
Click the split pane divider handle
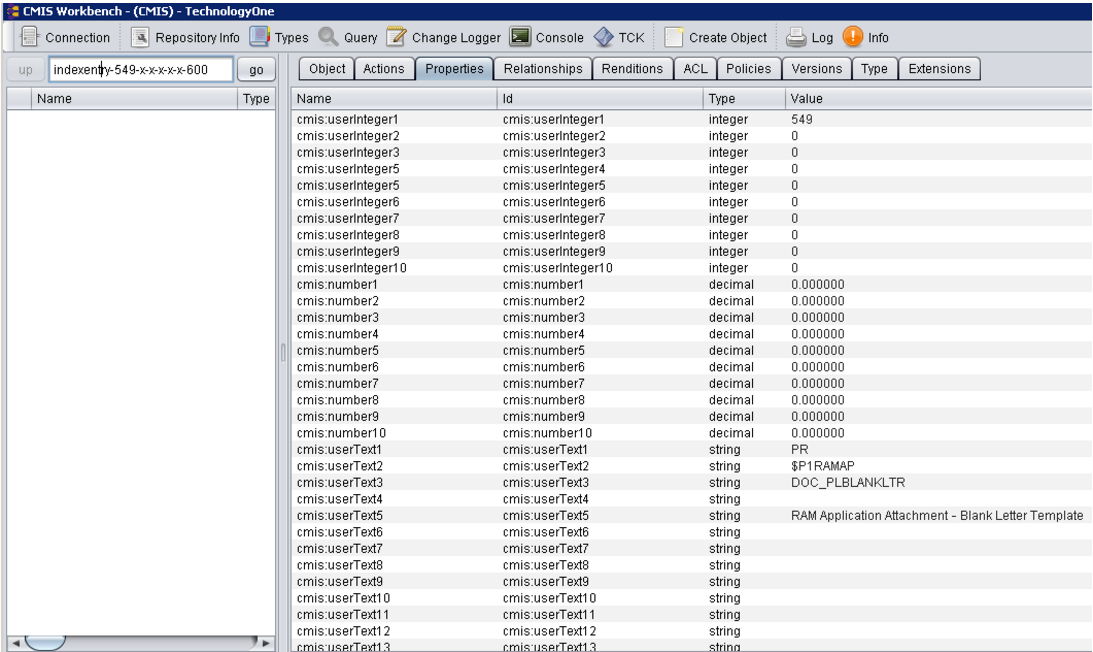(283, 352)
